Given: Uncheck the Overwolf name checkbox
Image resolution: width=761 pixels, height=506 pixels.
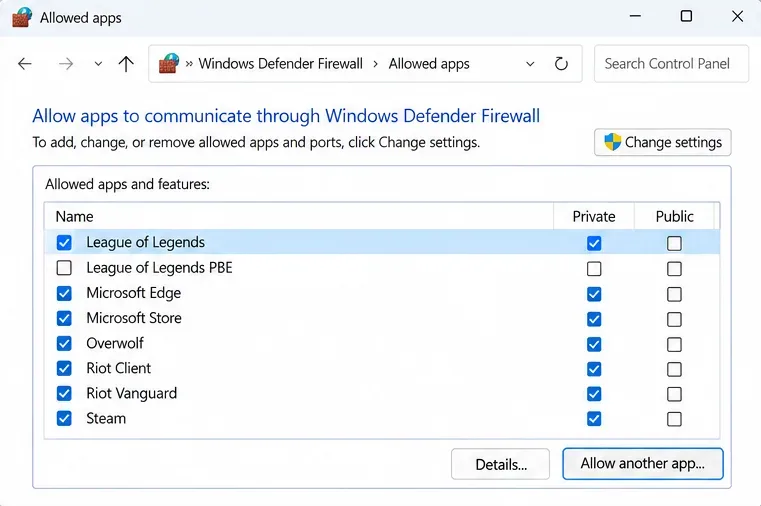Looking at the screenshot, I should pyautogui.click(x=64, y=343).
